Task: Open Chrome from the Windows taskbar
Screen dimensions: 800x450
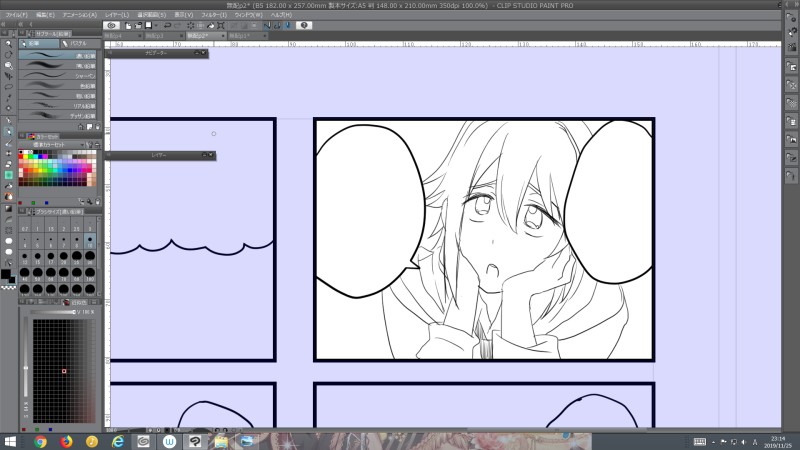Action: tap(40, 441)
